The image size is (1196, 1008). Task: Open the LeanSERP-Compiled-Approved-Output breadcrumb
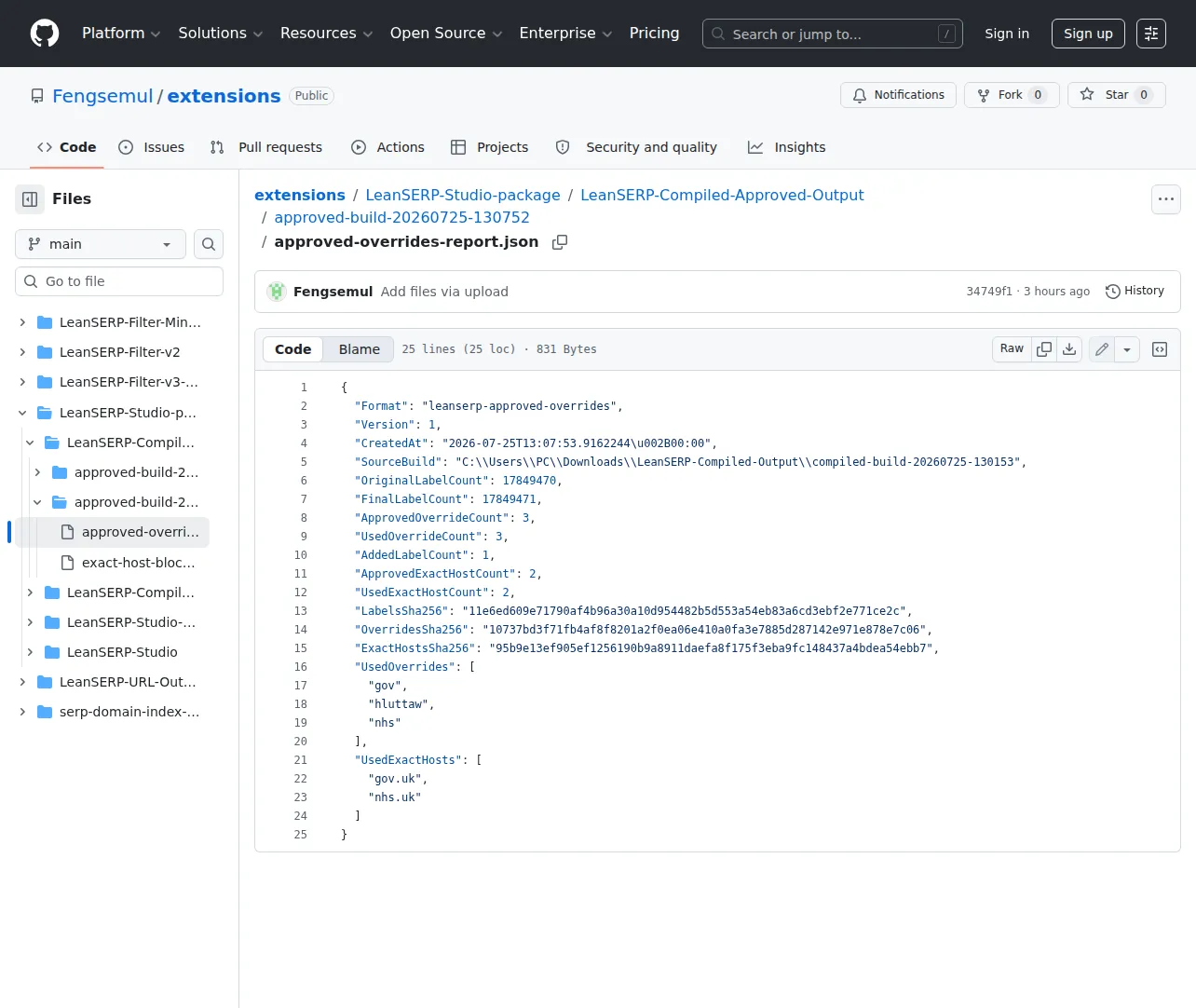tap(722, 196)
